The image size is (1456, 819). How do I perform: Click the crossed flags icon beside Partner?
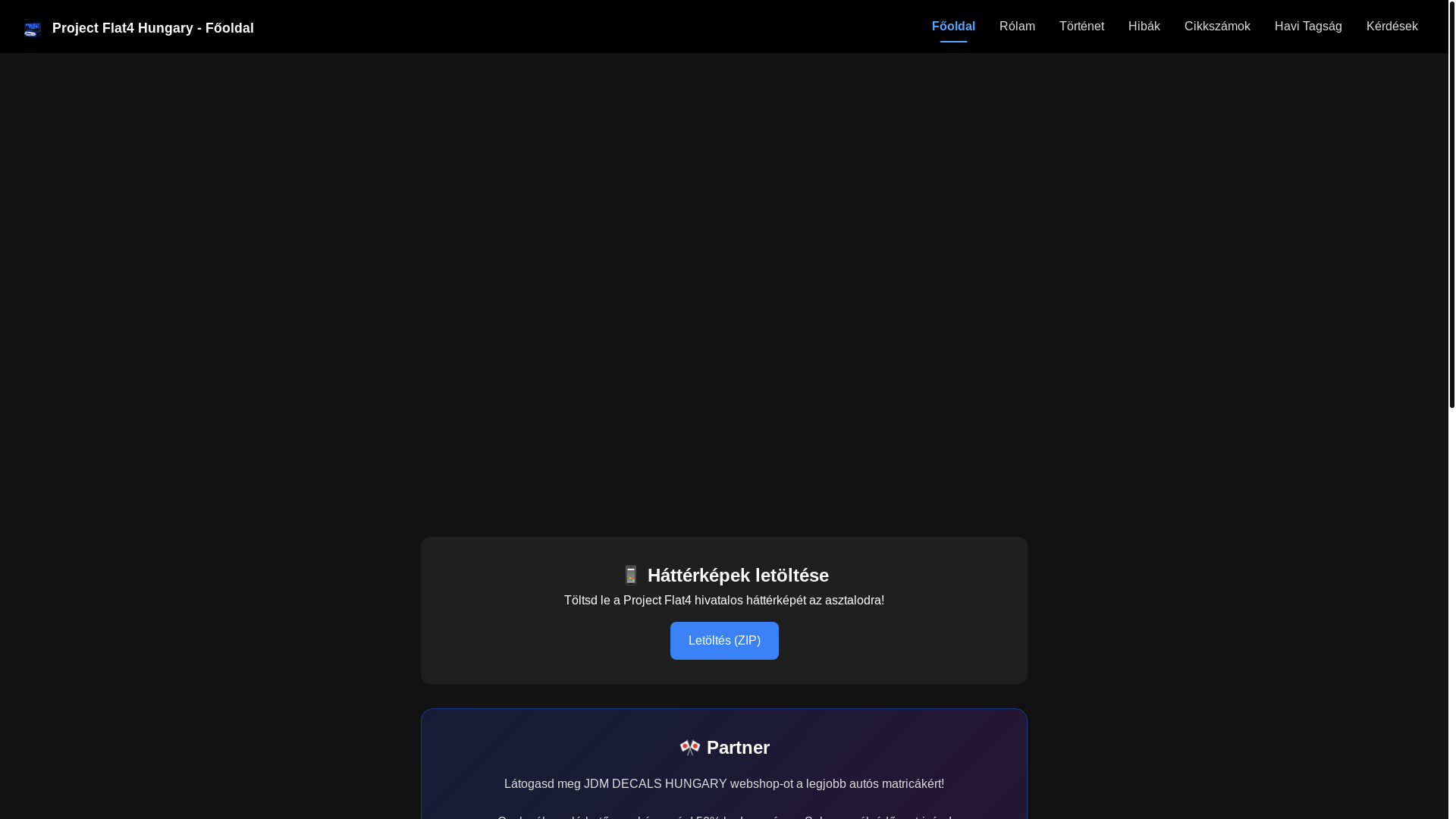point(689,748)
